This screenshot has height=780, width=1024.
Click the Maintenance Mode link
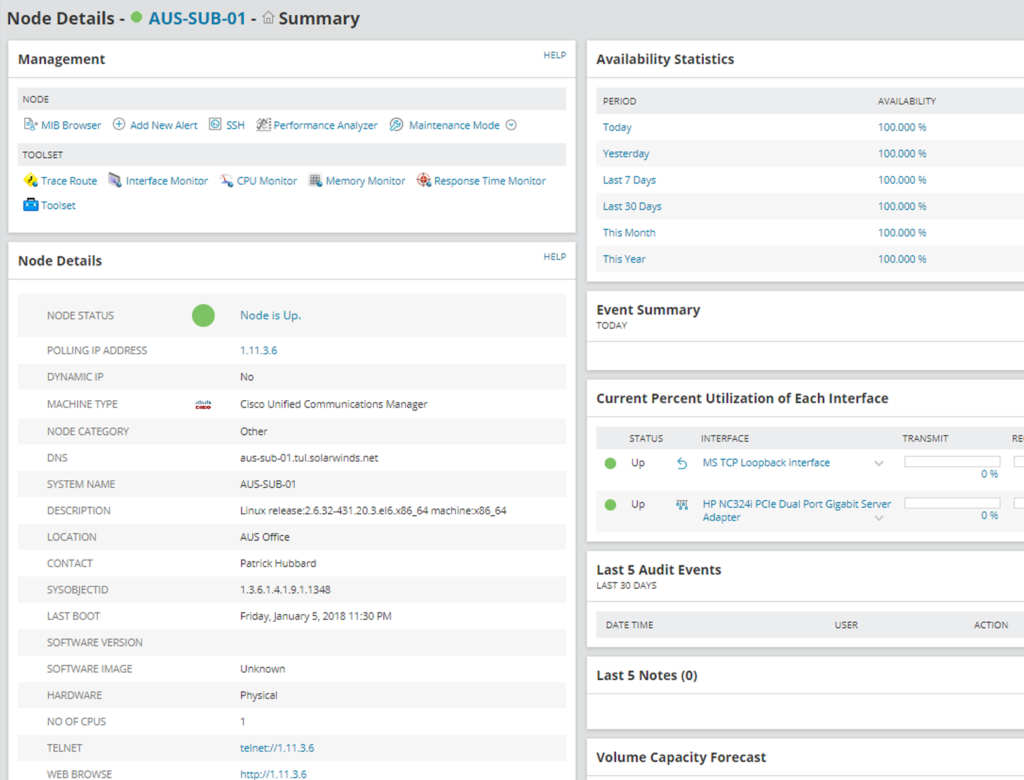click(454, 125)
